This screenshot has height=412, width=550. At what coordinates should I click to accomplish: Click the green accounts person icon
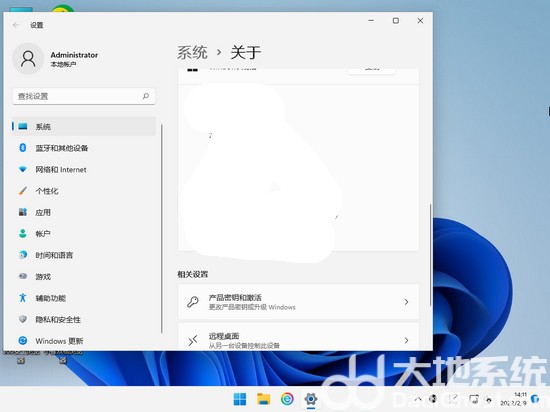tap(23, 234)
